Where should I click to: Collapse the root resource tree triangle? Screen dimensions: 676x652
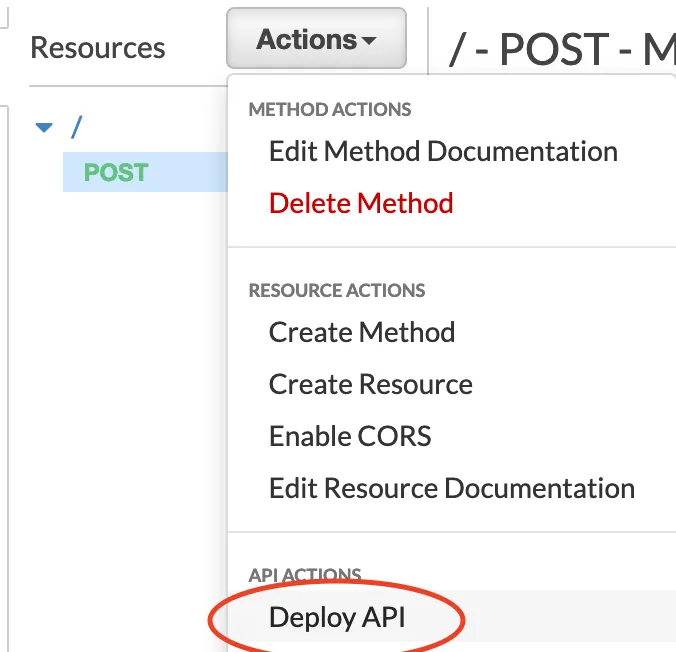pos(43,128)
